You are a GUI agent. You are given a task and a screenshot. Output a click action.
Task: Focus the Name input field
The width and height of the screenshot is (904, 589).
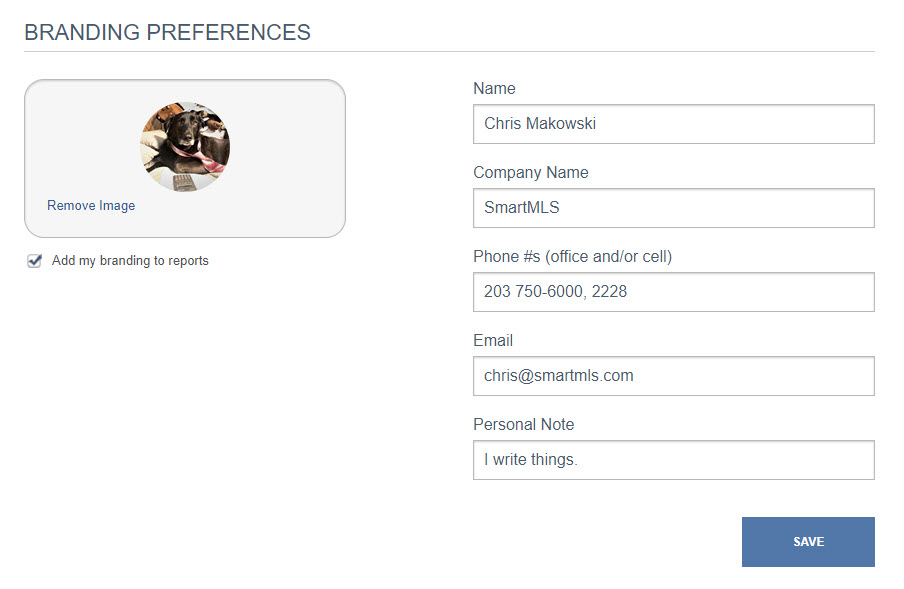coord(673,124)
